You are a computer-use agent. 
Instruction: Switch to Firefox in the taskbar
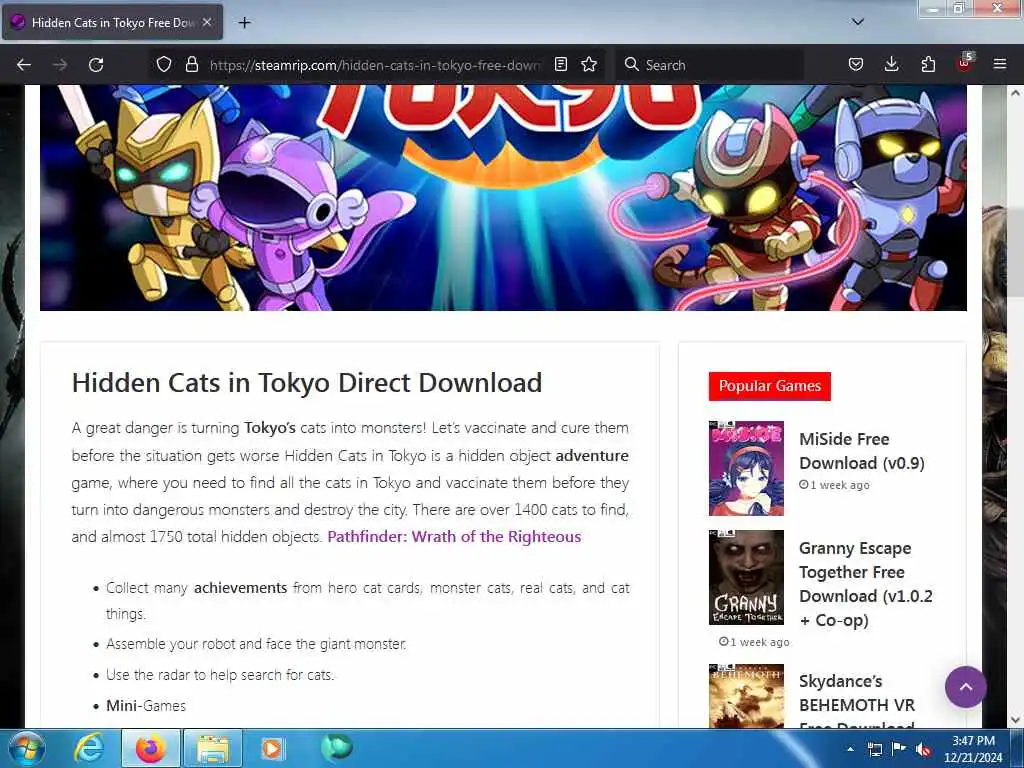coord(150,748)
